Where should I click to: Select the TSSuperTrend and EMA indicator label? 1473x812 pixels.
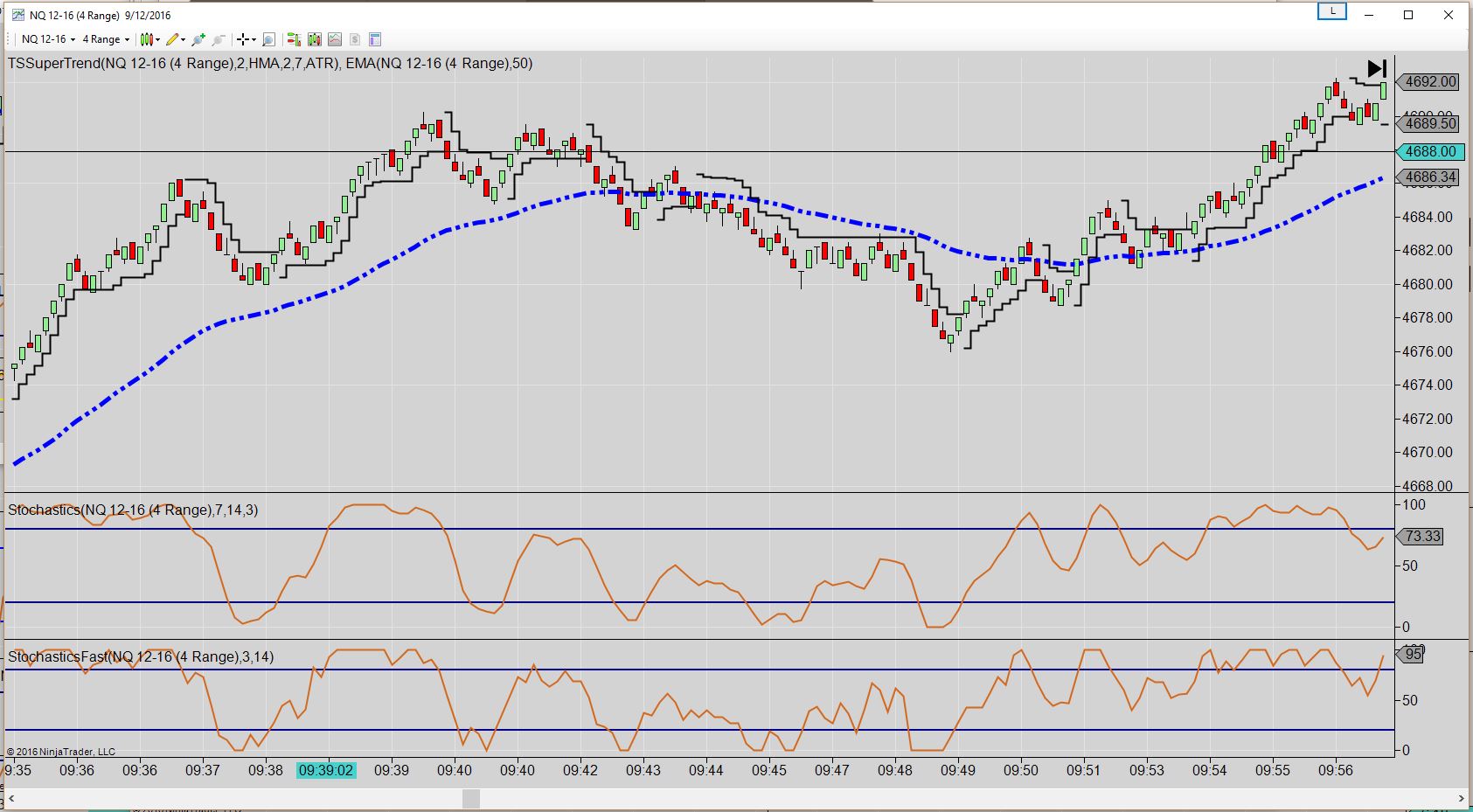click(270, 63)
